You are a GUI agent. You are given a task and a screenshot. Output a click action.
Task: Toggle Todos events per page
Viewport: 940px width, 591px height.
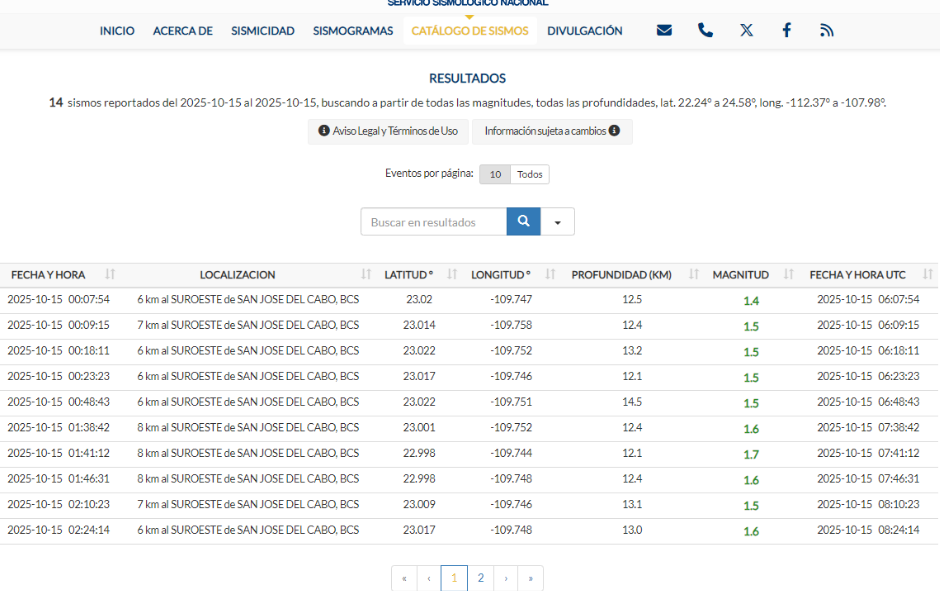click(x=530, y=175)
